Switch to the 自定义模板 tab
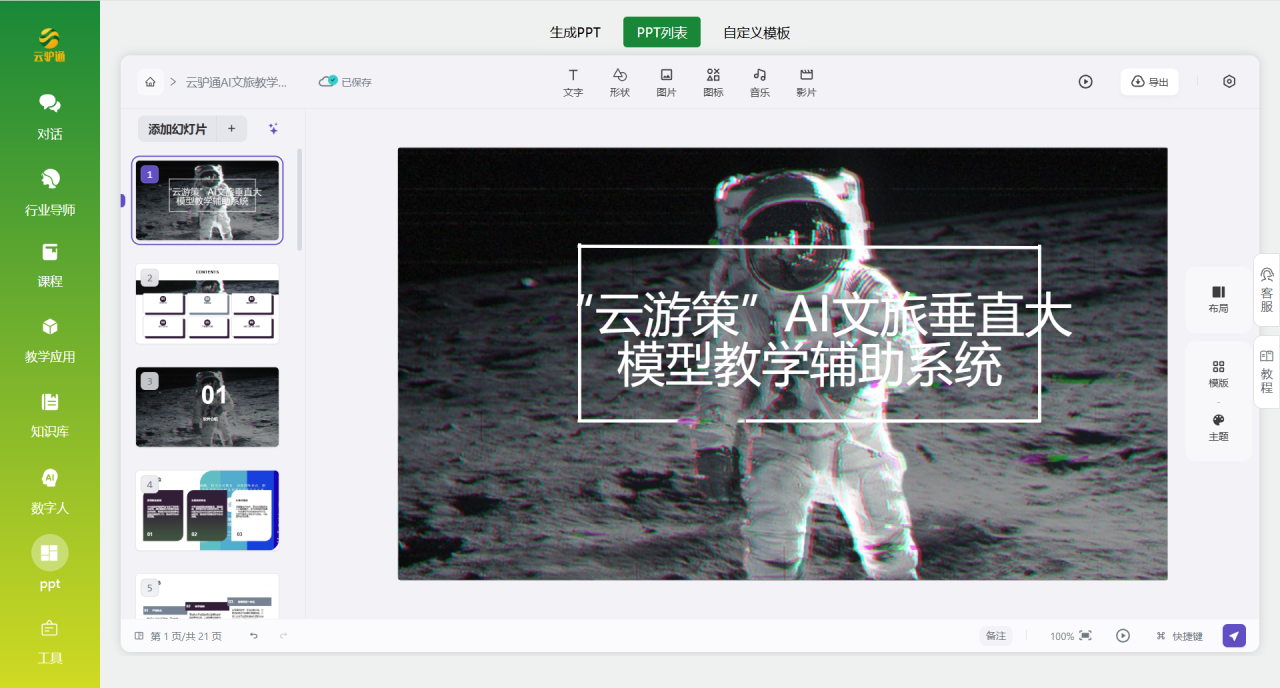This screenshot has width=1280, height=688. (x=755, y=31)
